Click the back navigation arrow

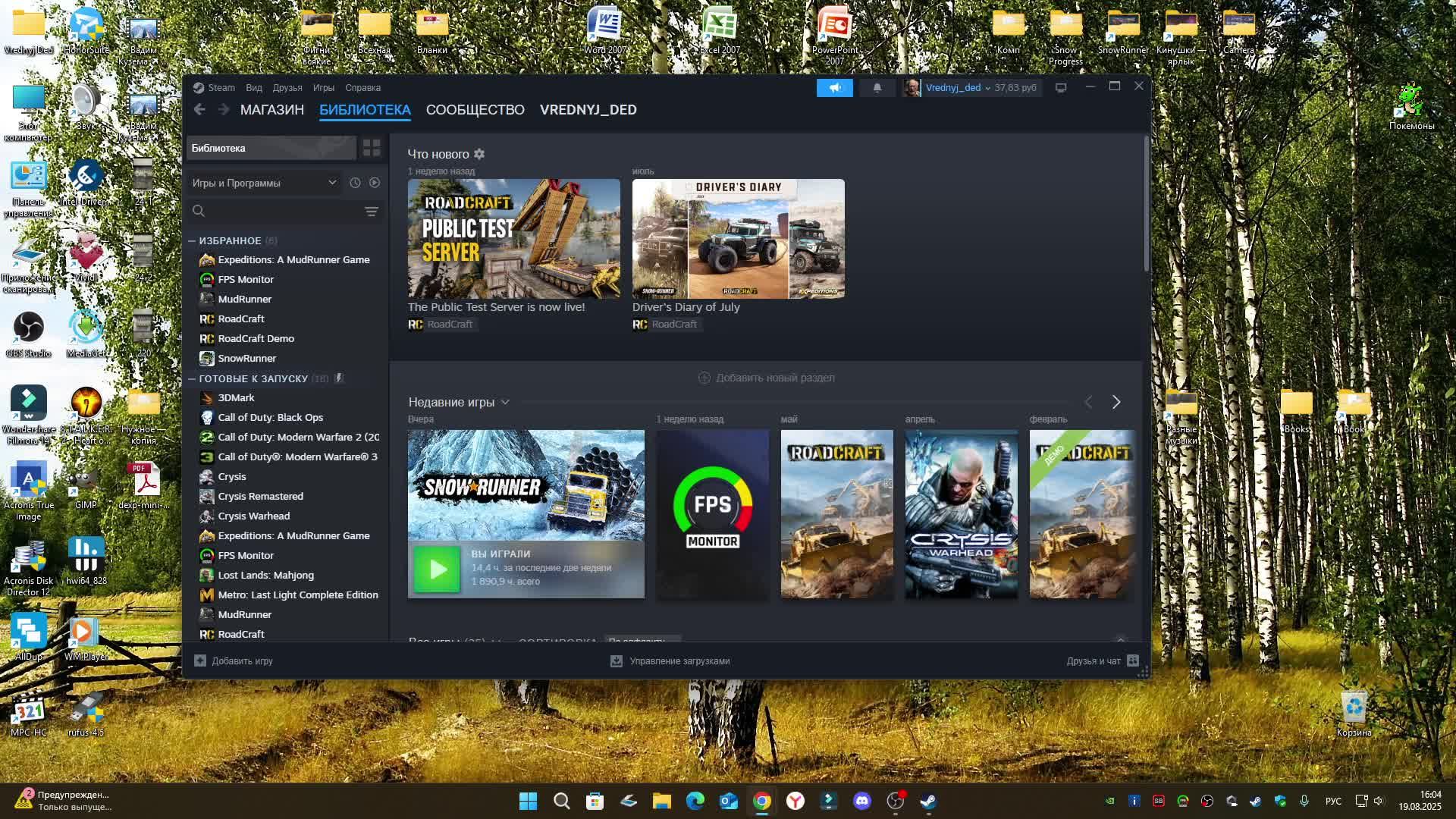point(199,110)
